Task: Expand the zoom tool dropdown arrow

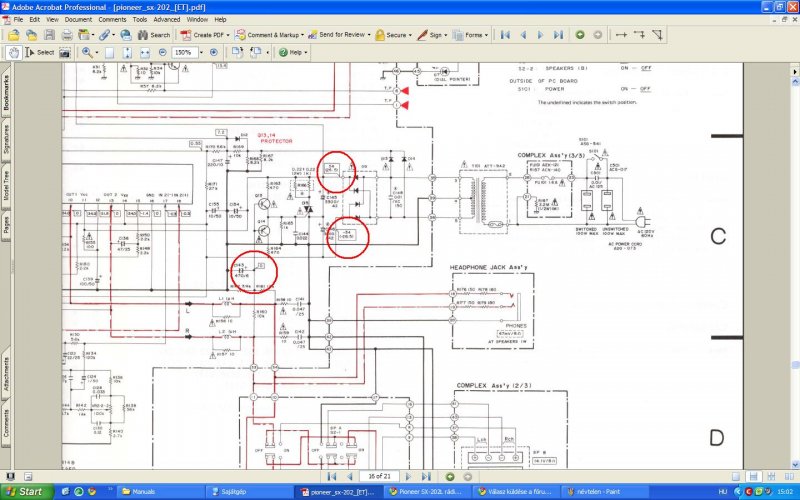Action: [x=97, y=53]
